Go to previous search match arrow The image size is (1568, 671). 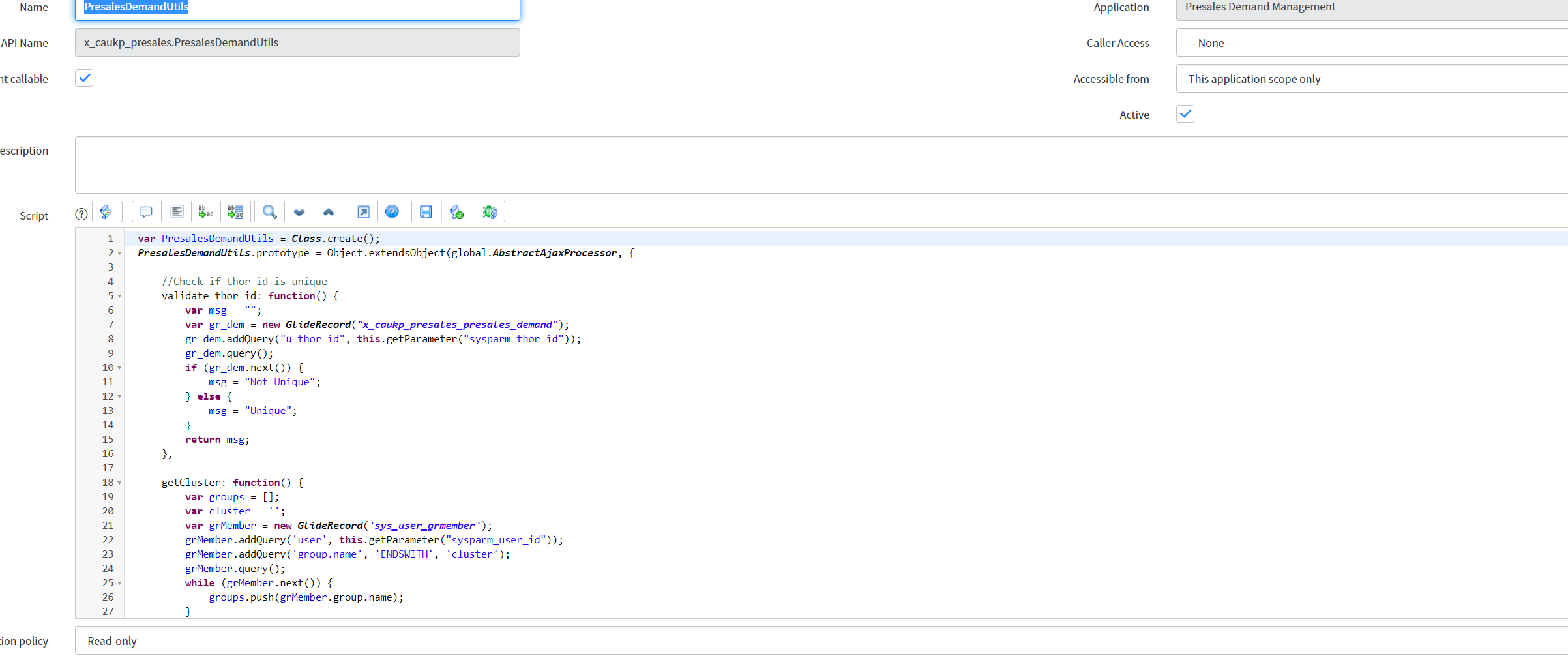(329, 212)
